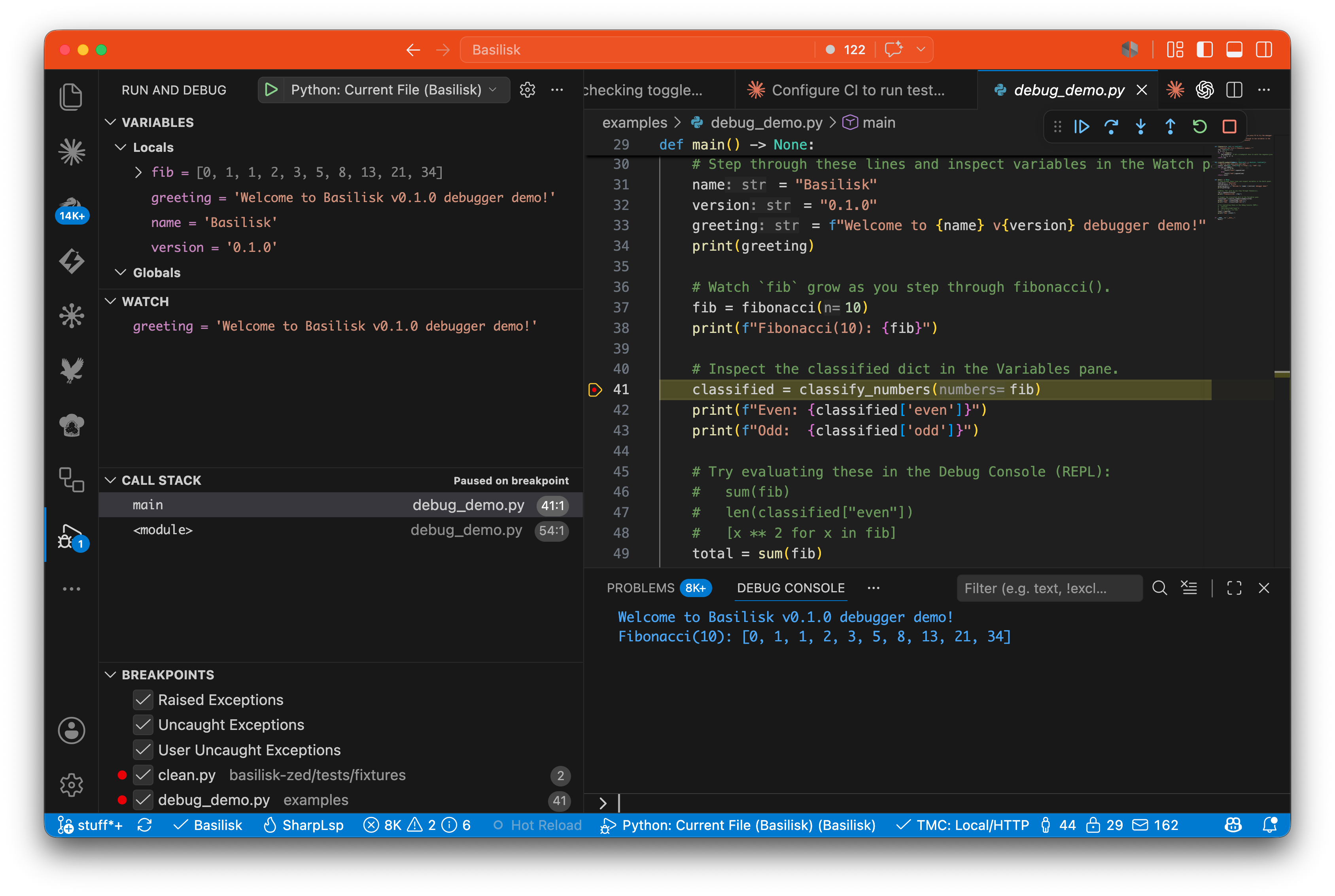Open Run and Debug view with bug icon
This screenshot has height=896, width=1335.
(x=72, y=536)
